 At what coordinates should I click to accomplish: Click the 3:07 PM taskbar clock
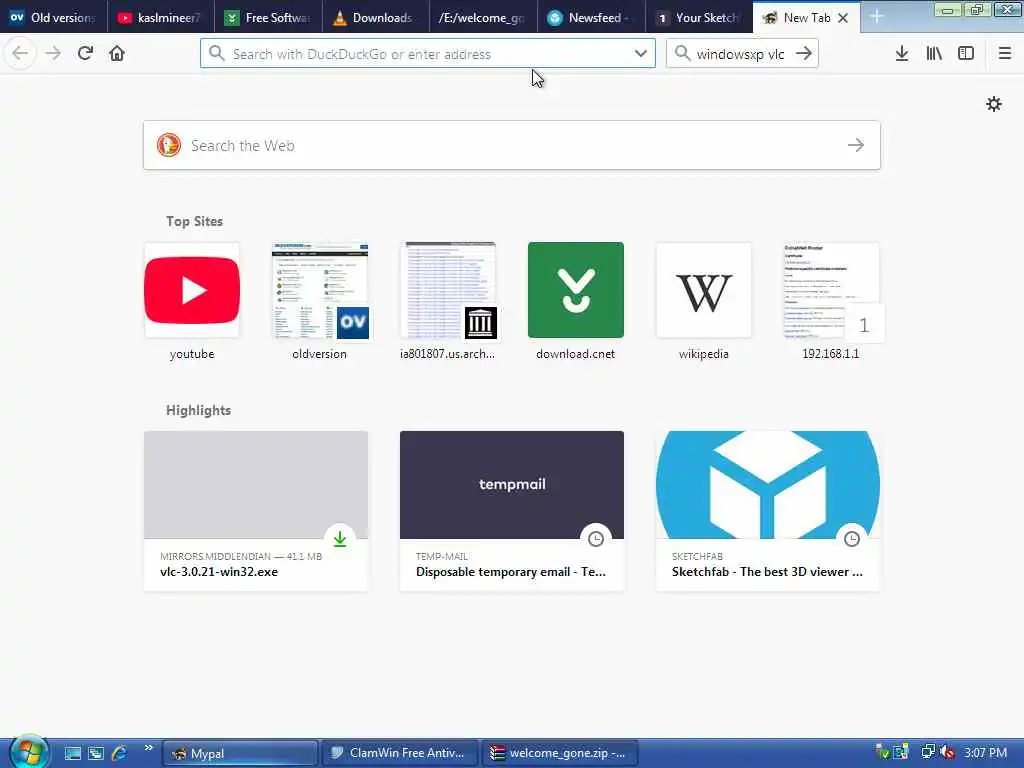click(985, 753)
